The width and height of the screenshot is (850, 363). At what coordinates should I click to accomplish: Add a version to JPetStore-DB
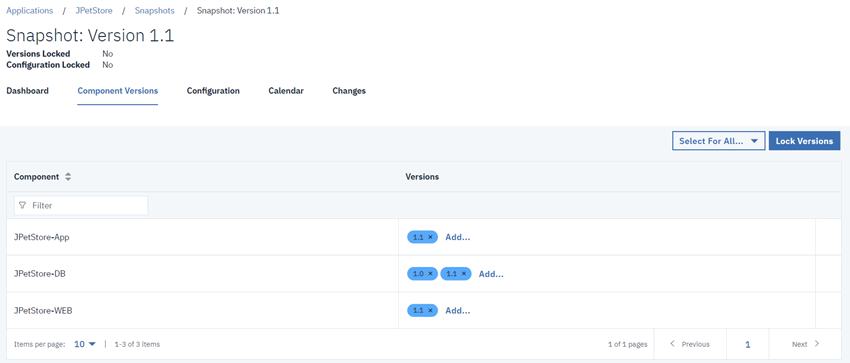(491, 274)
